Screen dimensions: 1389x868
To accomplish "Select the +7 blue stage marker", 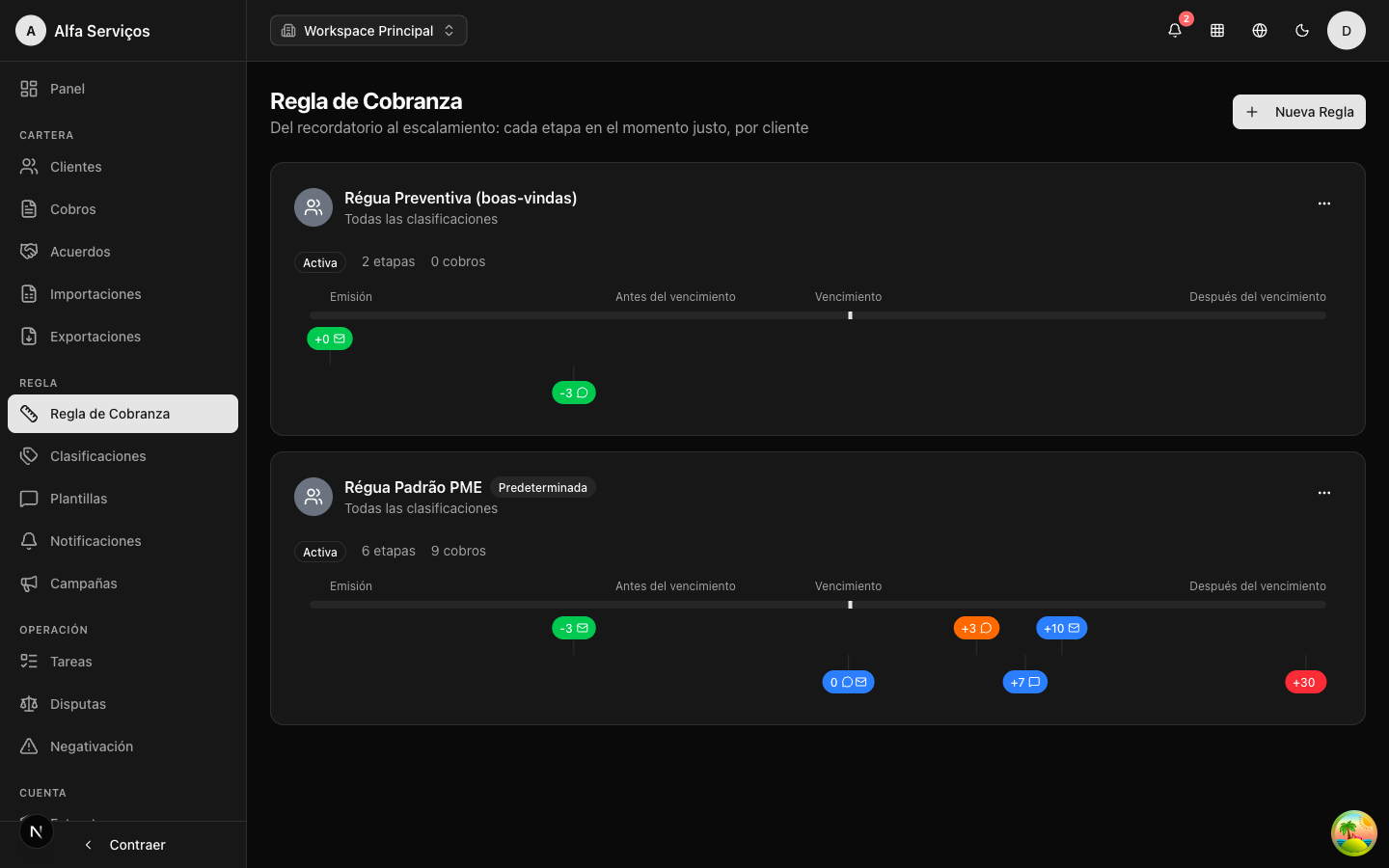I will tap(1025, 682).
